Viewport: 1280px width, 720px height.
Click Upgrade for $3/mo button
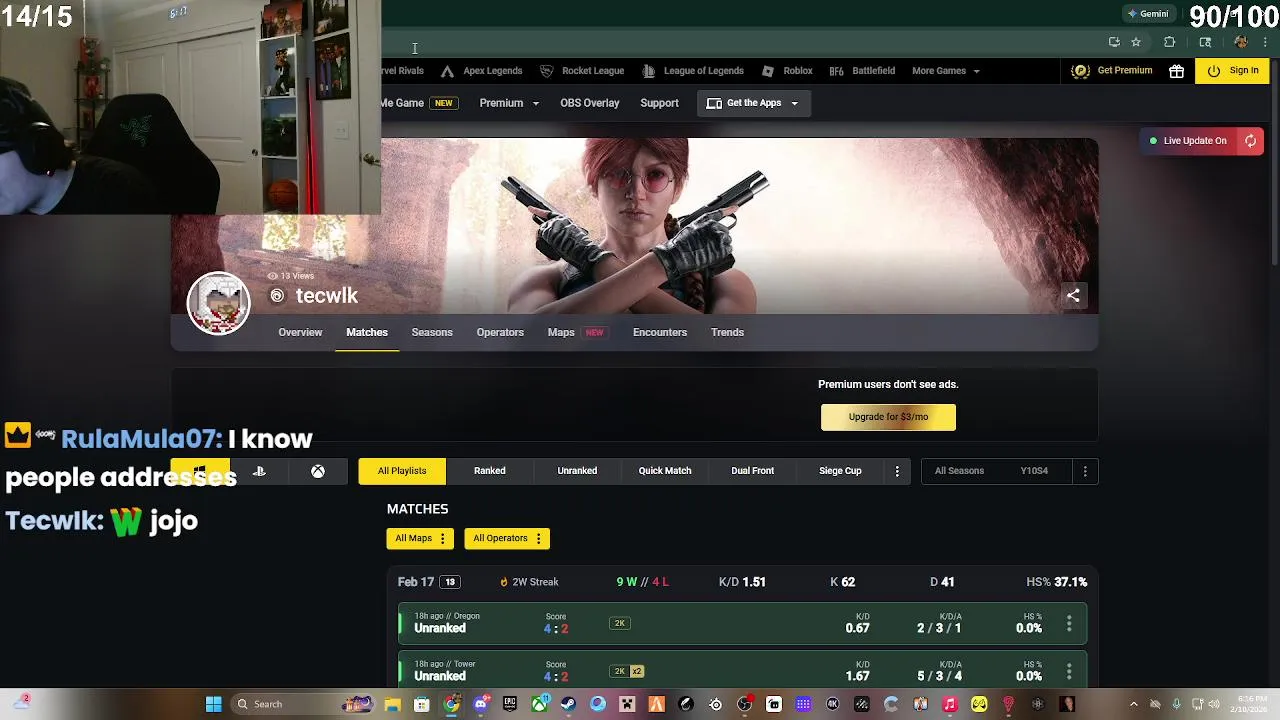point(888,417)
